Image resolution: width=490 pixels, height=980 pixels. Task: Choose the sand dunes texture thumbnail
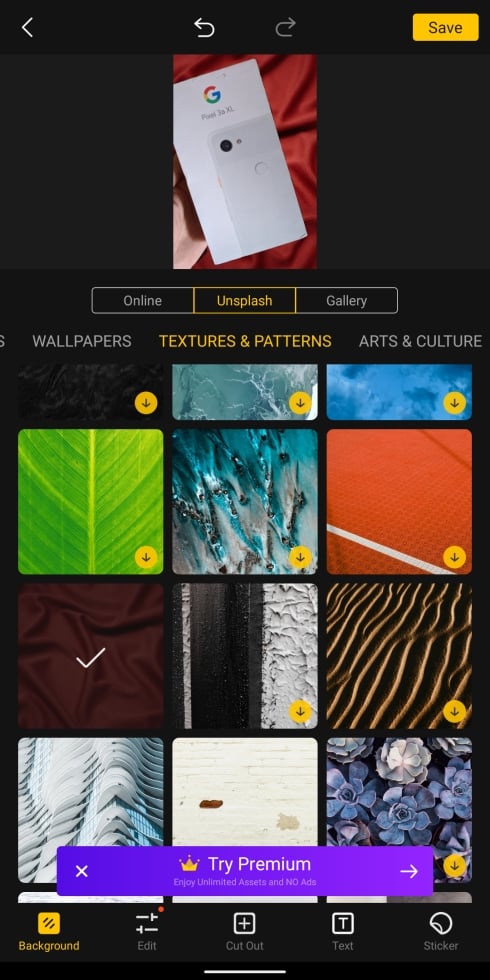click(x=399, y=656)
